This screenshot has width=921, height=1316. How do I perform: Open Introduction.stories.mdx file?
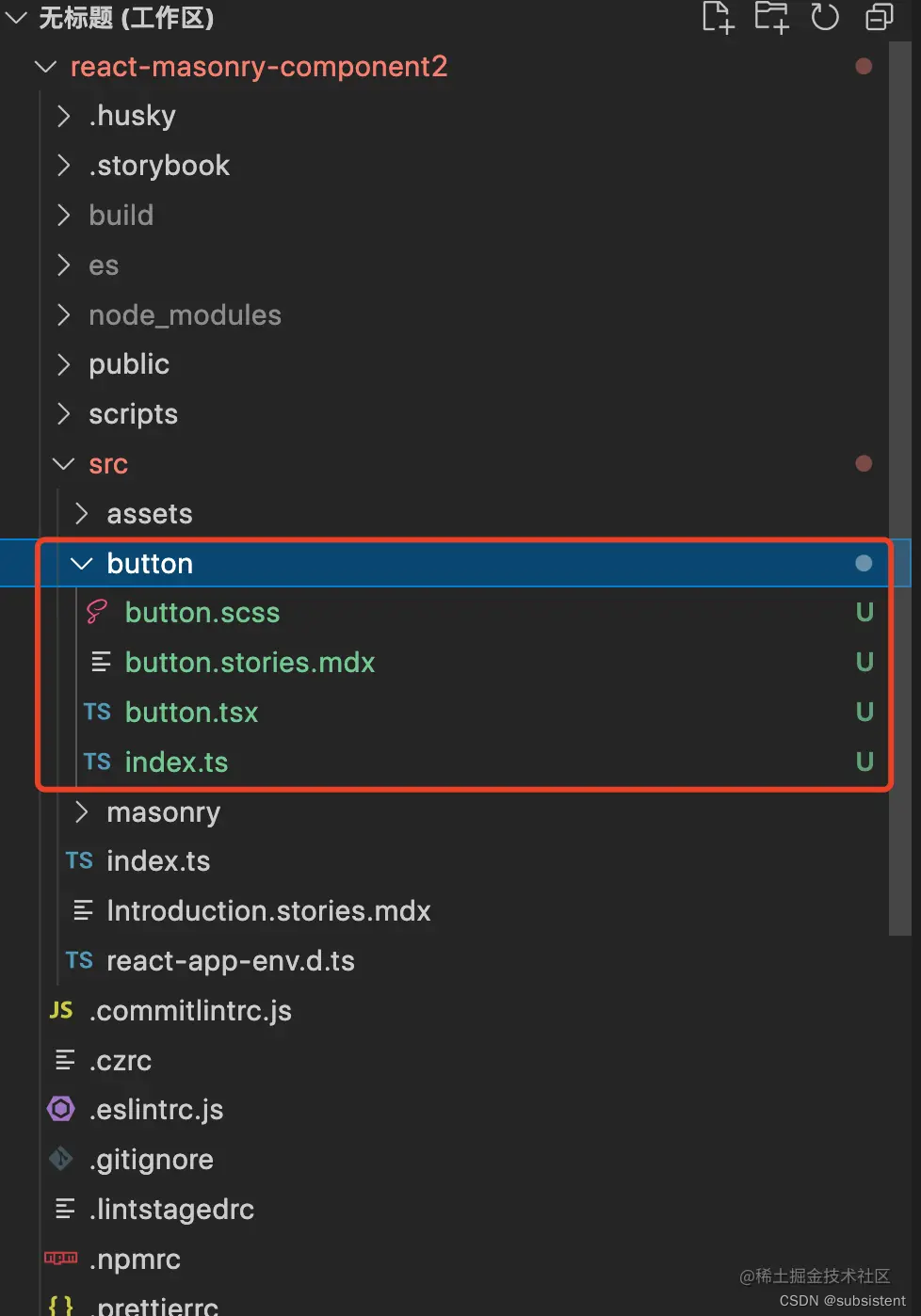pyautogui.click(x=268, y=911)
